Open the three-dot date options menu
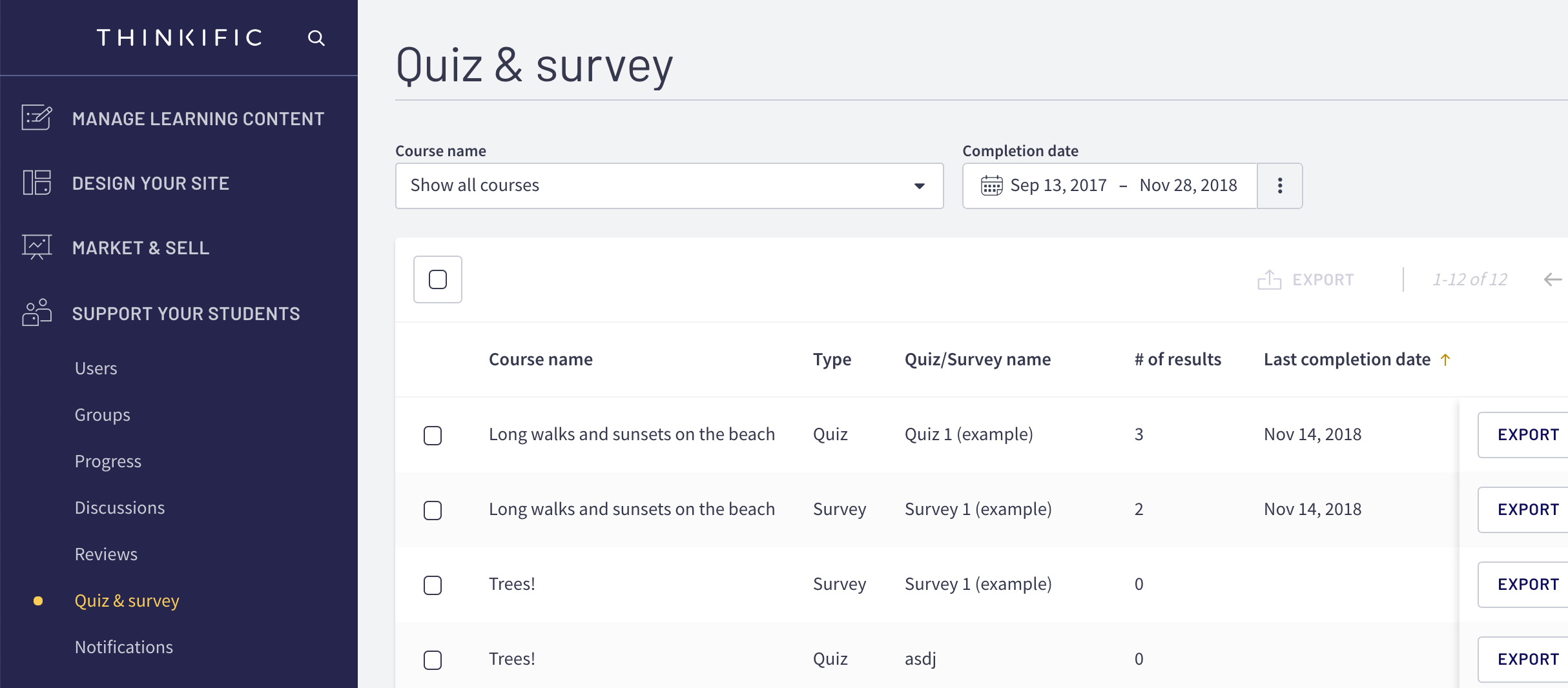The image size is (1568, 688). pos(1279,186)
